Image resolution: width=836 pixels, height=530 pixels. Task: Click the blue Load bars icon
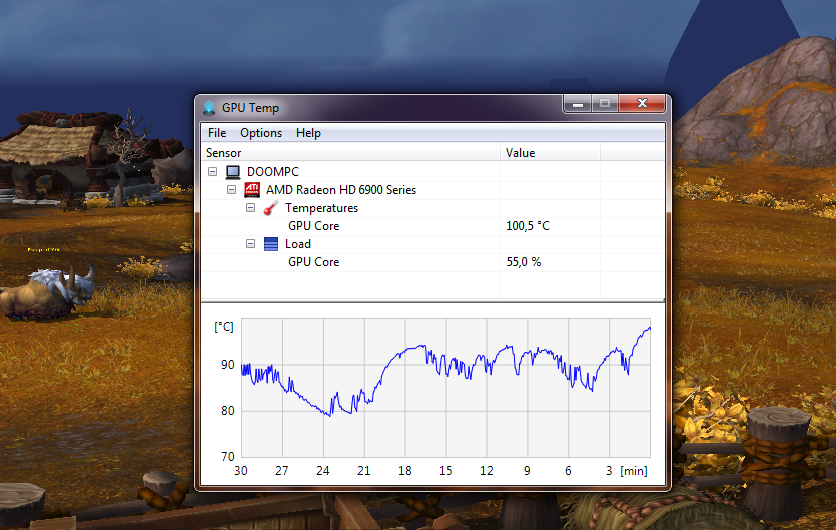pos(271,244)
